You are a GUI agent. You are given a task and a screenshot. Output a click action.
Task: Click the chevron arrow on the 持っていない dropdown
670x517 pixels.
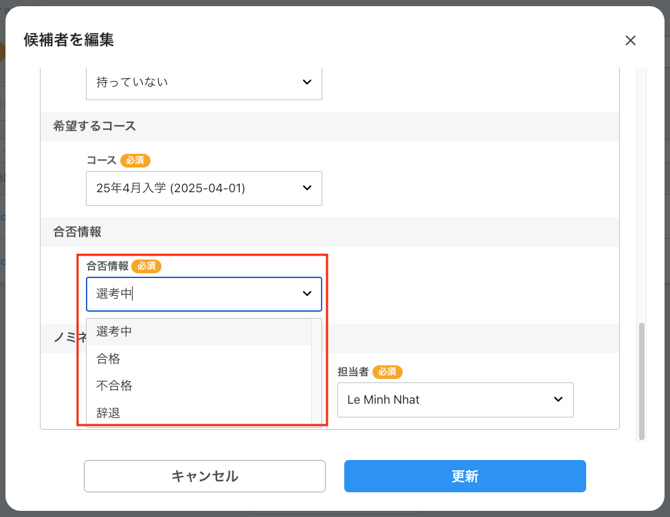coord(307,82)
